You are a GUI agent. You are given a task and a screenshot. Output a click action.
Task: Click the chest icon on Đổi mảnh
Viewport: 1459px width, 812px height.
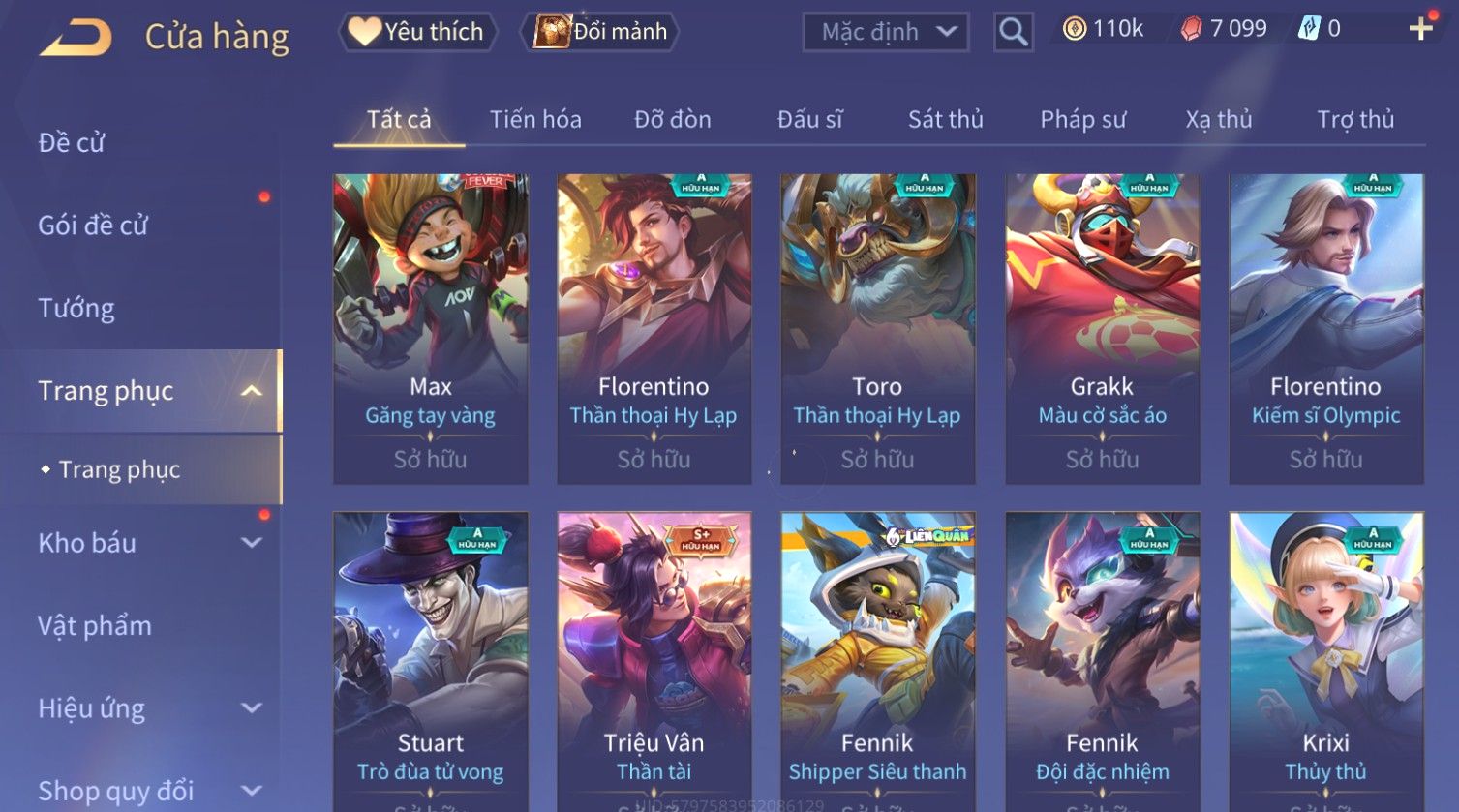[552, 31]
